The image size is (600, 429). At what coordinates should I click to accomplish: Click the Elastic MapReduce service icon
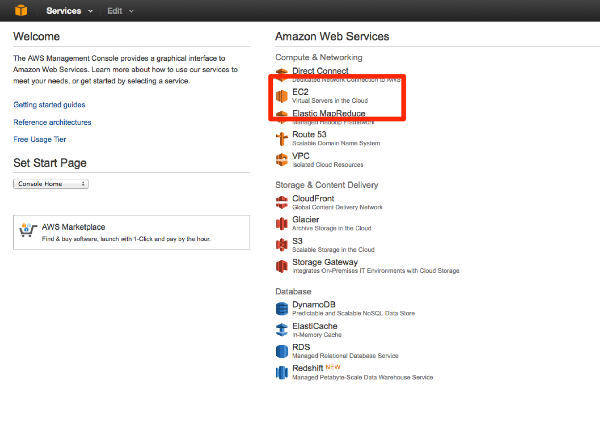[282, 117]
